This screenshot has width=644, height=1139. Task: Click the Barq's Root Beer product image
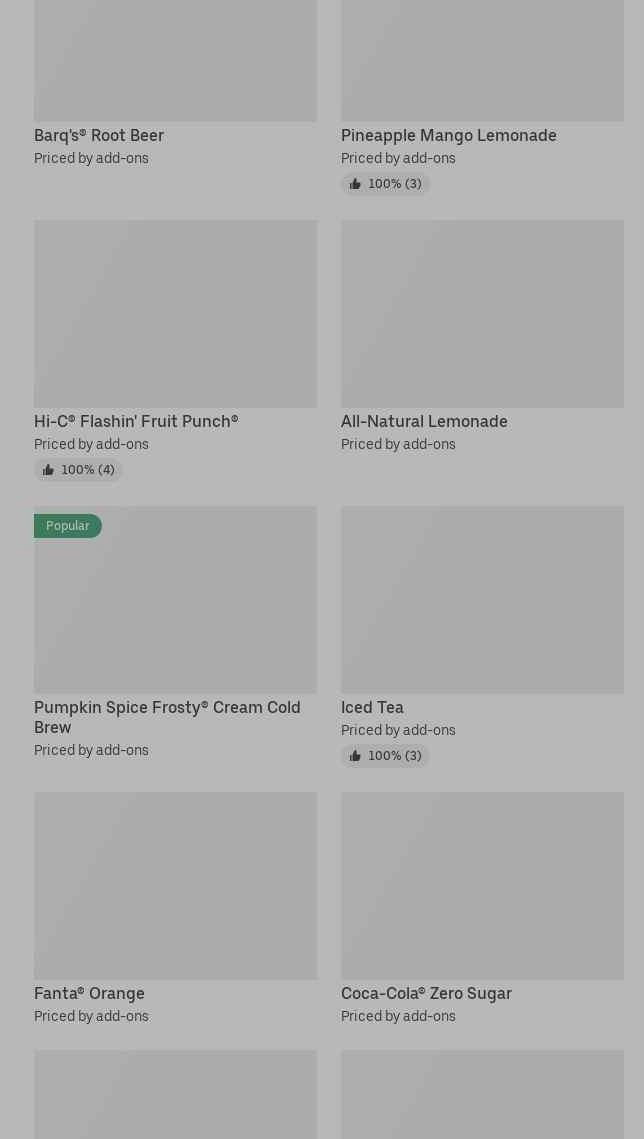click(x=175, y=60)
